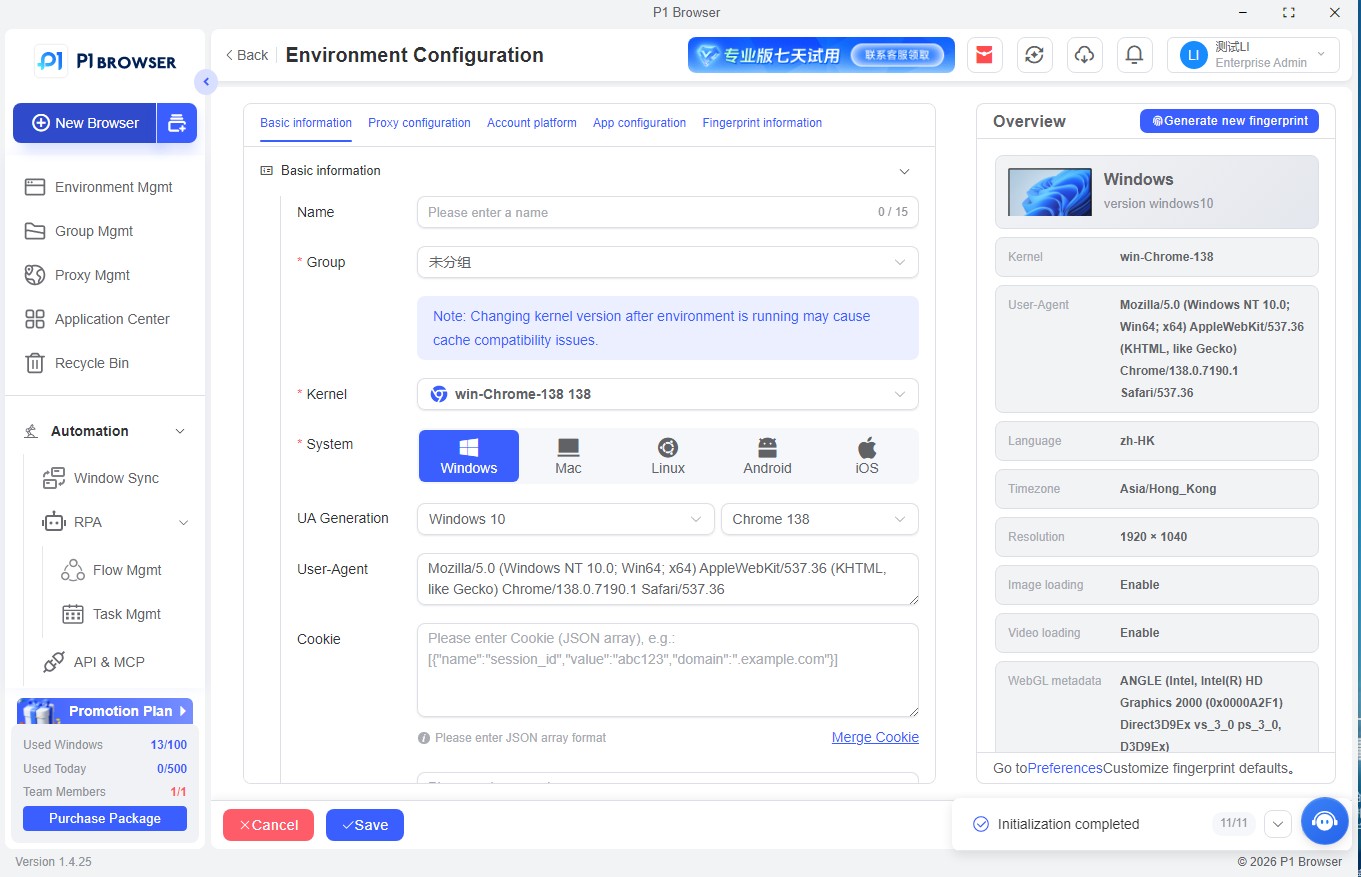Click into the User-Agent text area
The image size is (1361, 877).
click(668, 579)
